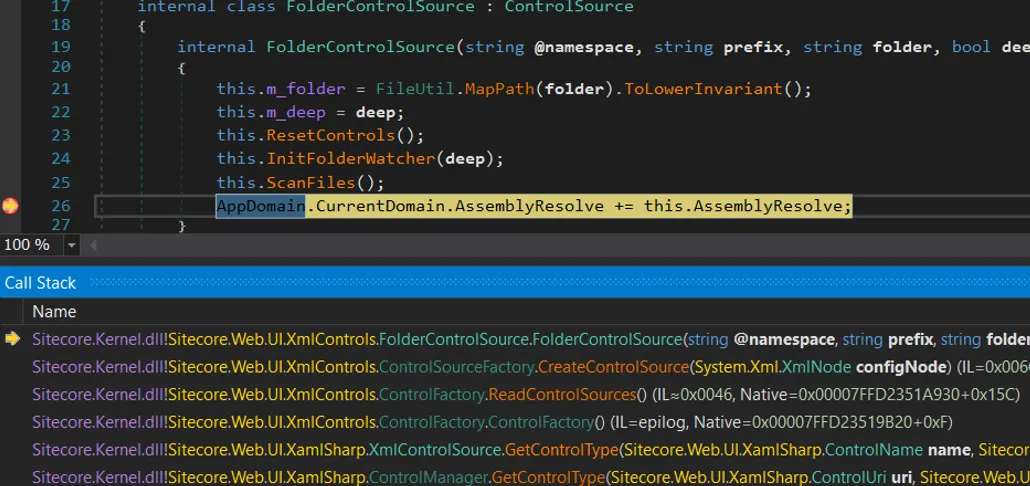1030x486 pixels.
Task: Toggle the breakpoint on line 26
Action: (10, 206)
